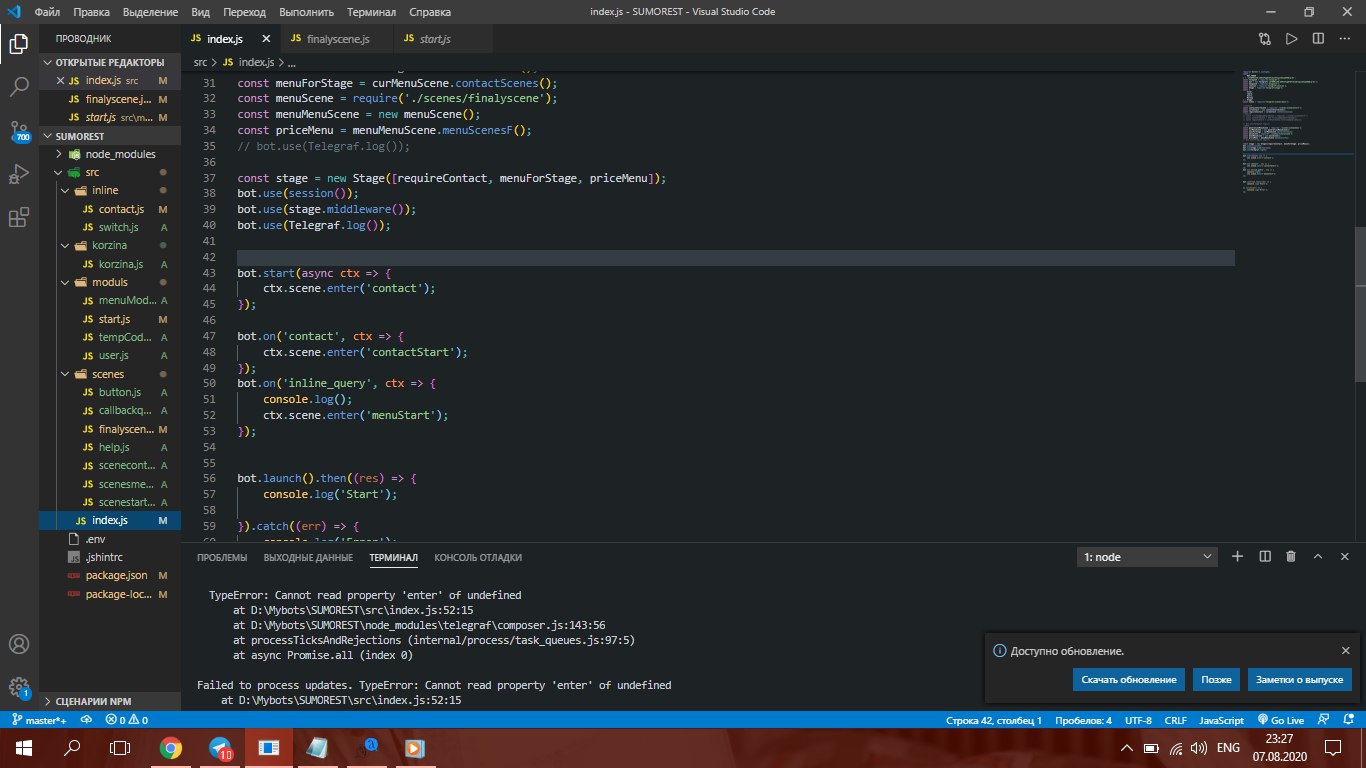Switch to the finalyscene.js tab
1366x768 pixels.
coord(337,39)
